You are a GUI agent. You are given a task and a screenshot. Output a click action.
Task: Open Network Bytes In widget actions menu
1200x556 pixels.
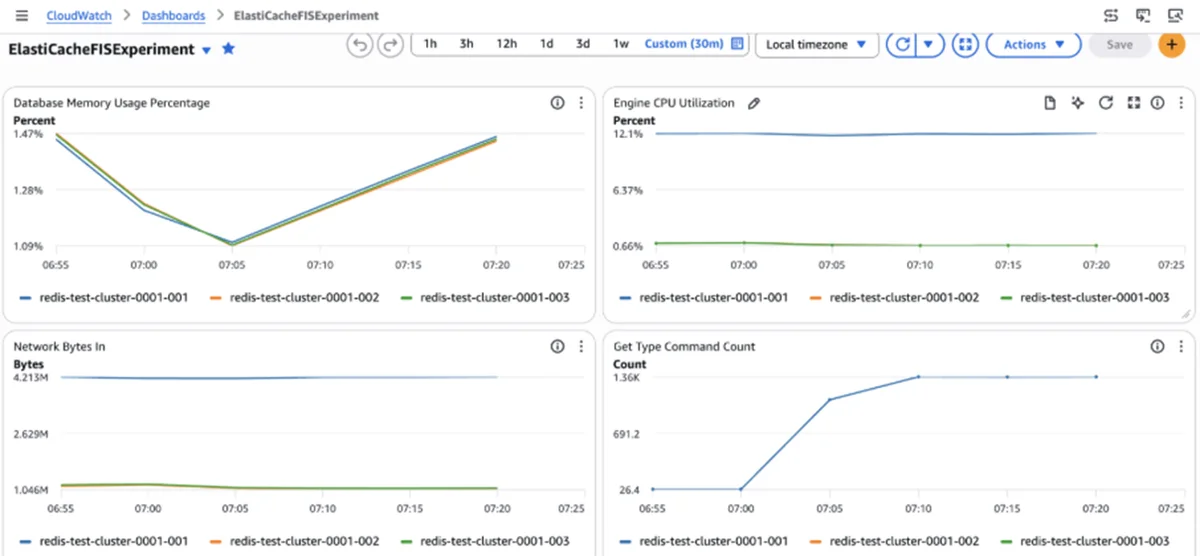(581, 346)
